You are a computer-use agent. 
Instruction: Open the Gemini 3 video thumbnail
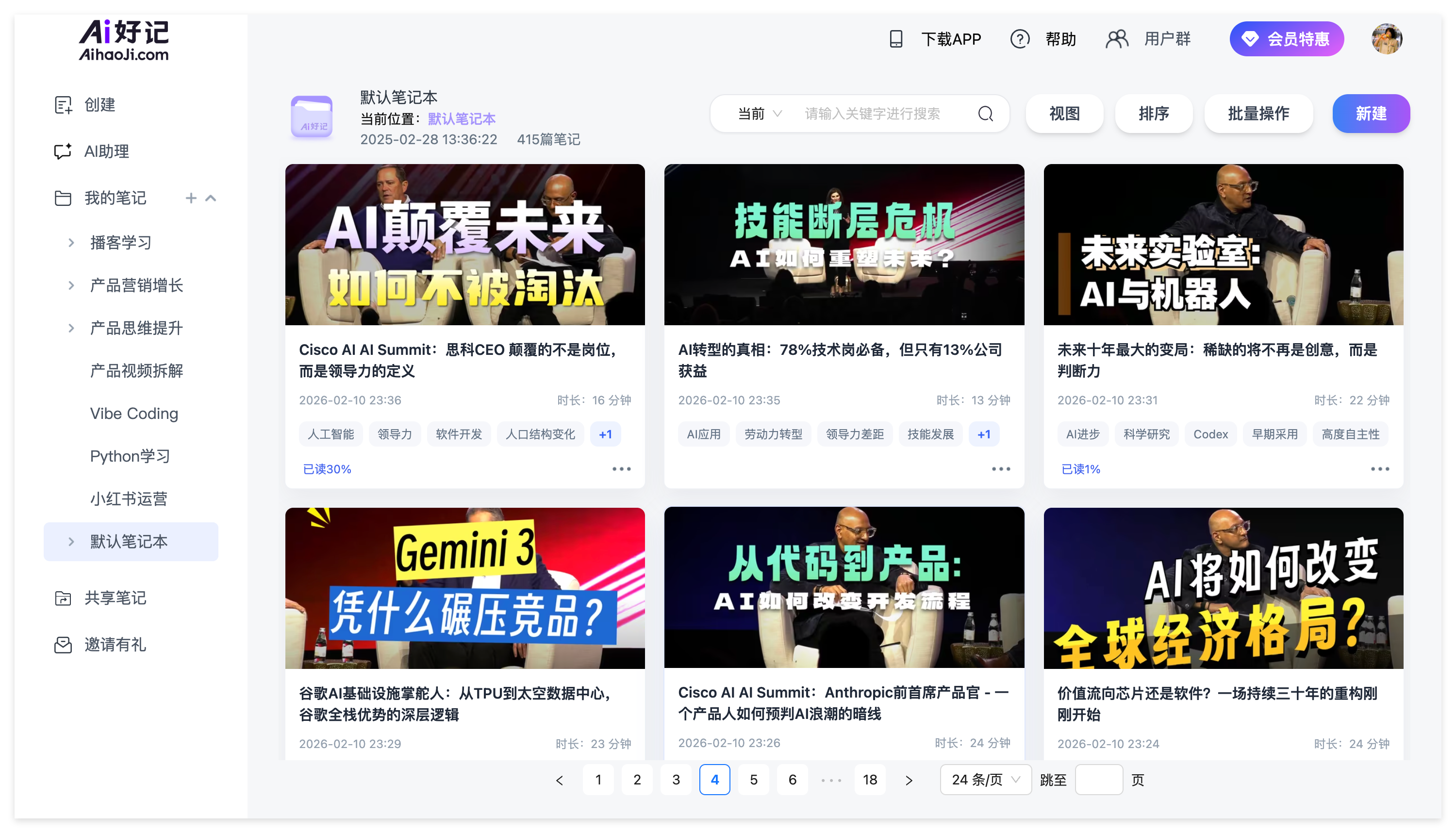coord(465,588)
